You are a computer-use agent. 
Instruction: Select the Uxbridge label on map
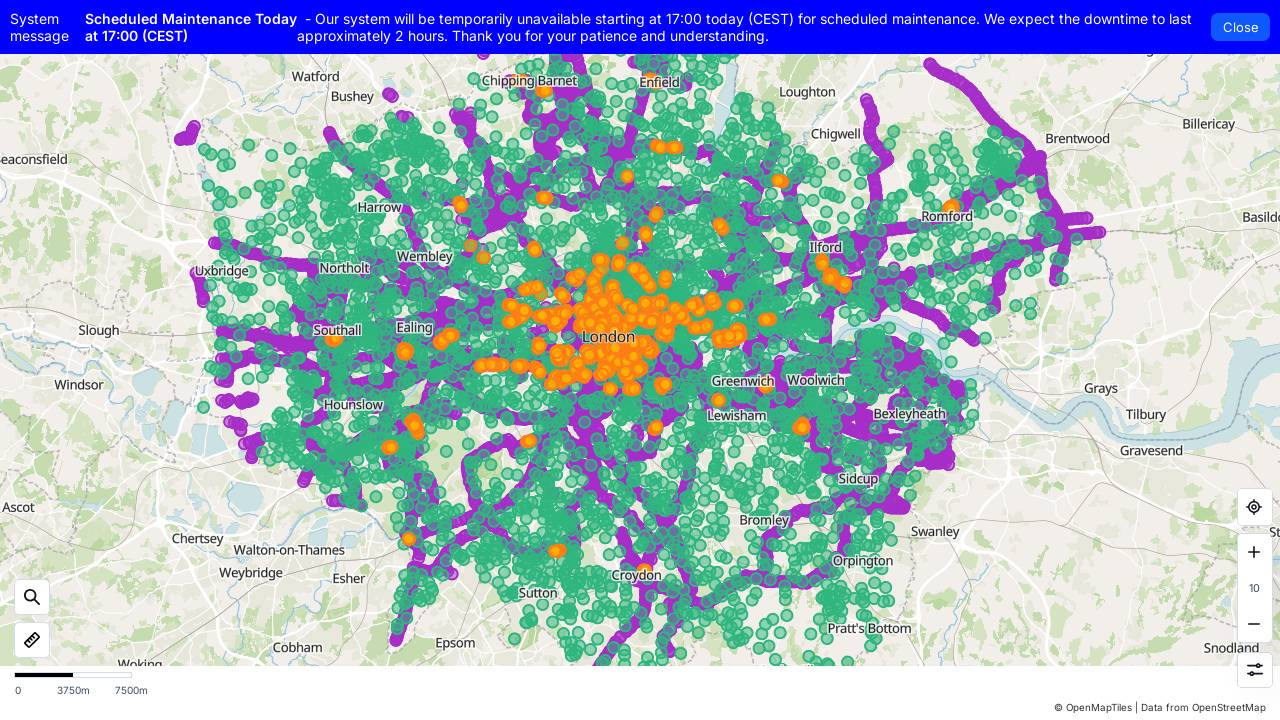click(x=221, y=271)
